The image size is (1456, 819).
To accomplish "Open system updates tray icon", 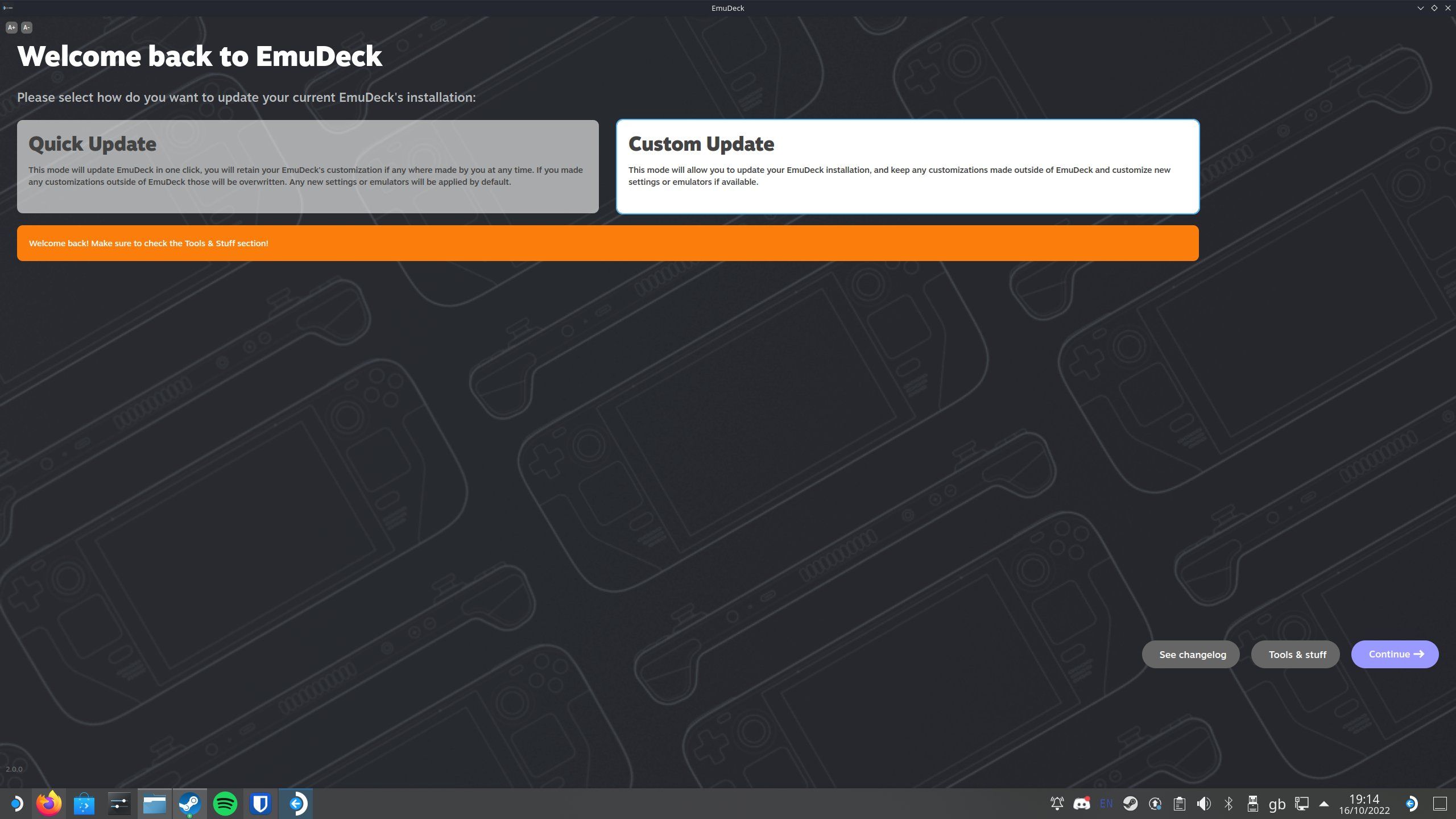I will pyautogui.click(x=1155, y=804).
